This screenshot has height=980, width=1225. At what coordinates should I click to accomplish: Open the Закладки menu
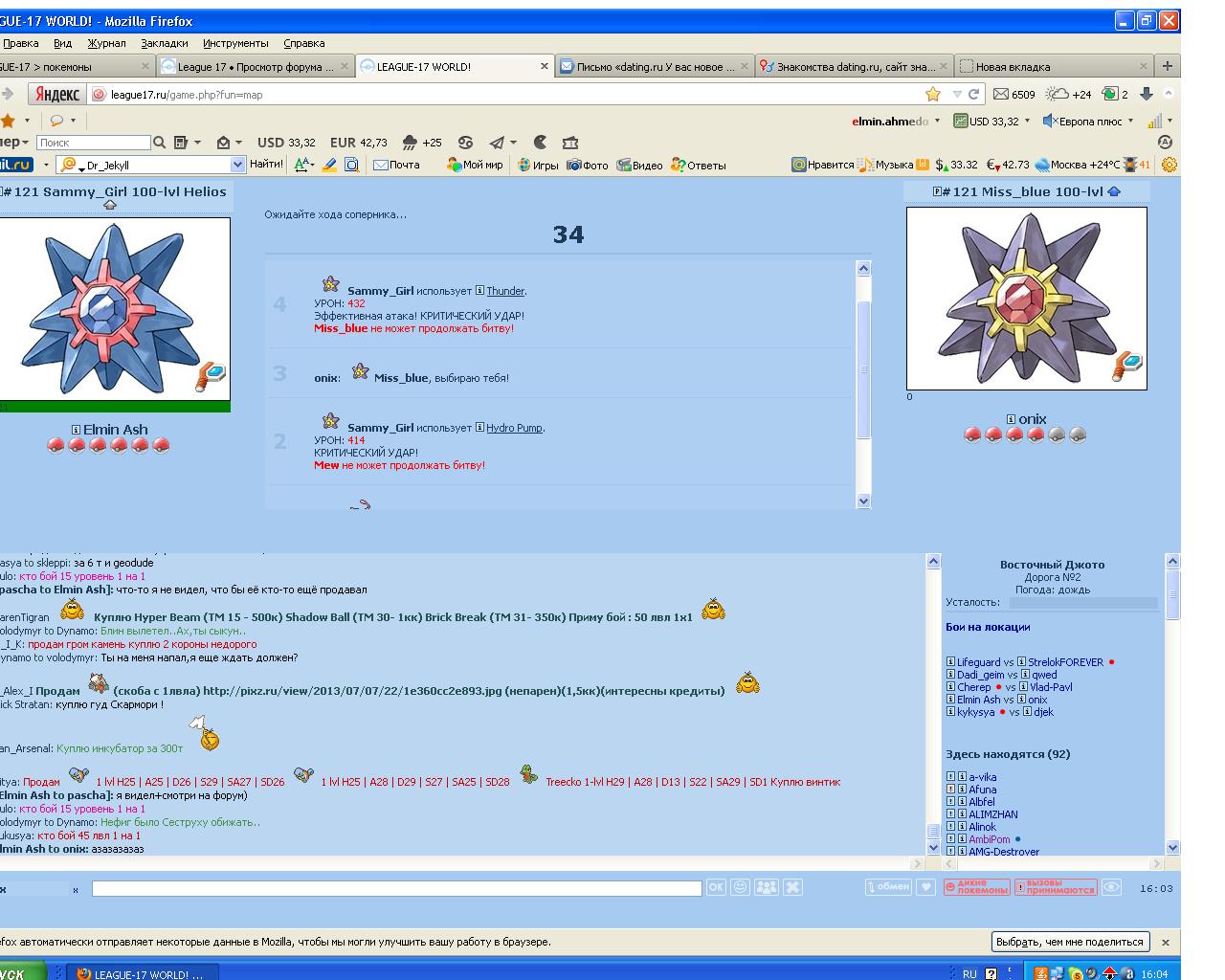click(165, 43)
